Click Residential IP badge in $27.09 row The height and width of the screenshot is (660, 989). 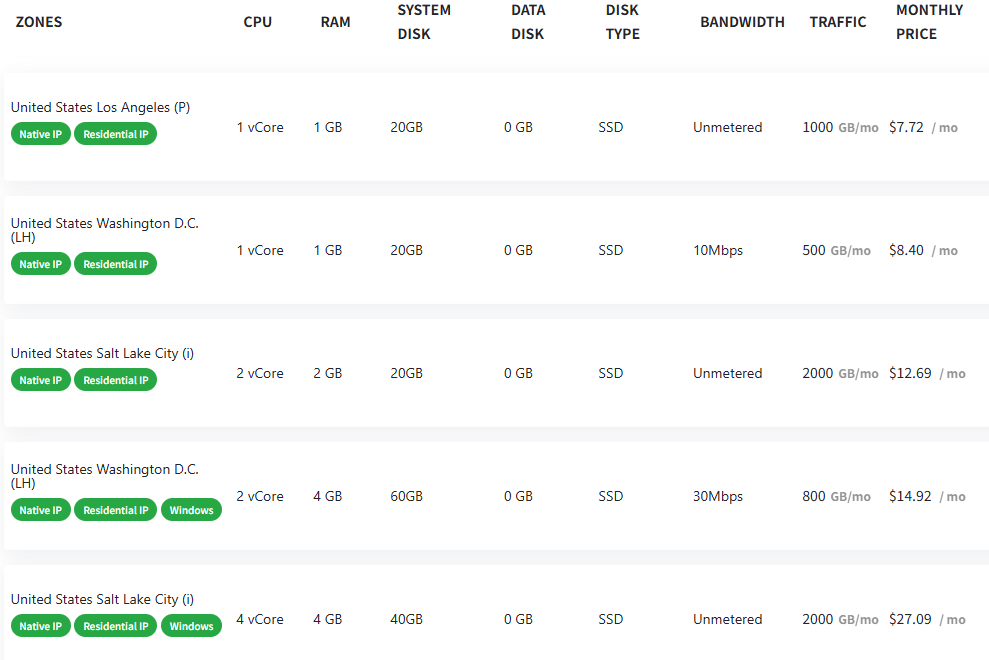pos(115,626)
